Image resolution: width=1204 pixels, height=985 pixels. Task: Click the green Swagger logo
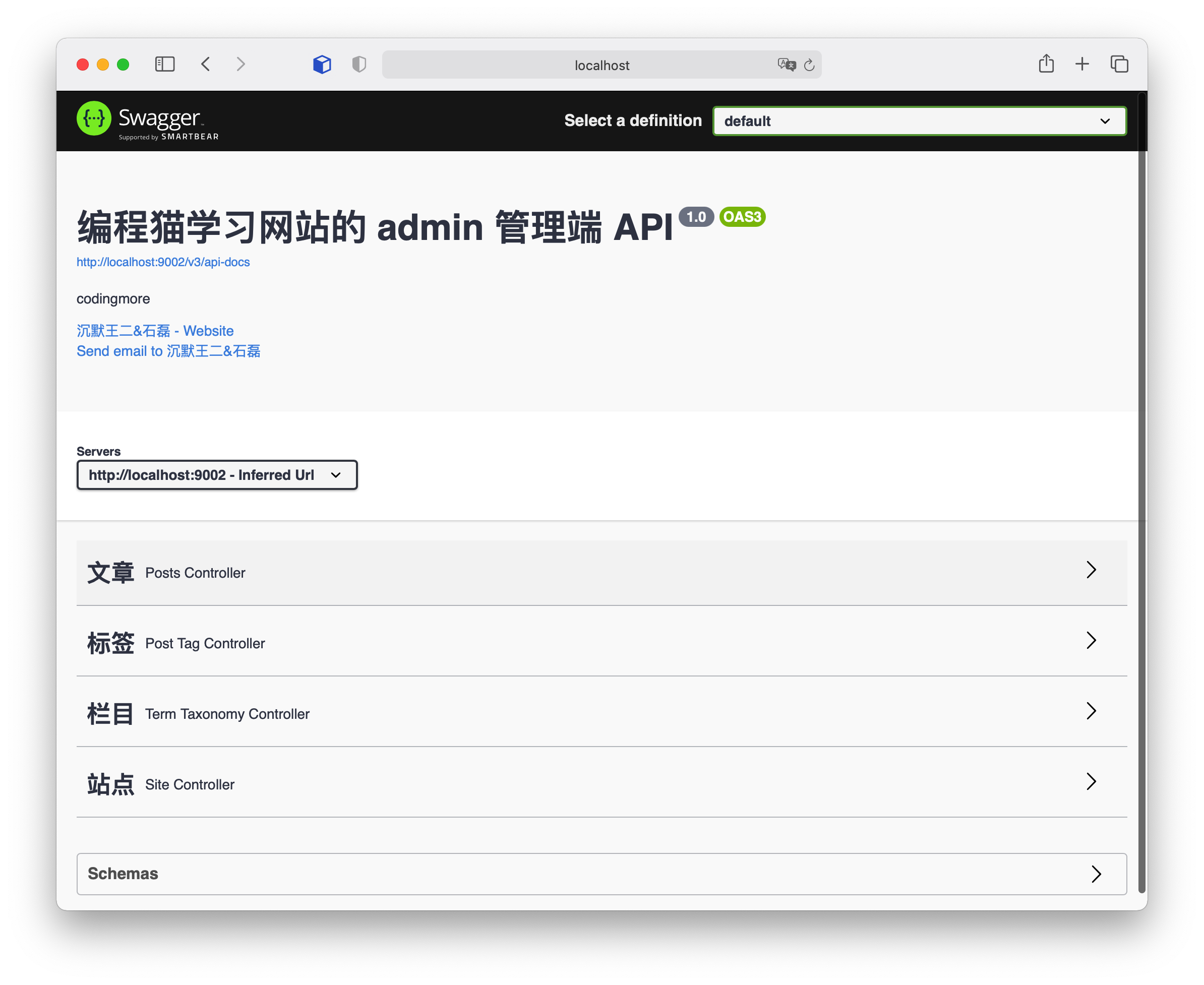pos(94,118)
